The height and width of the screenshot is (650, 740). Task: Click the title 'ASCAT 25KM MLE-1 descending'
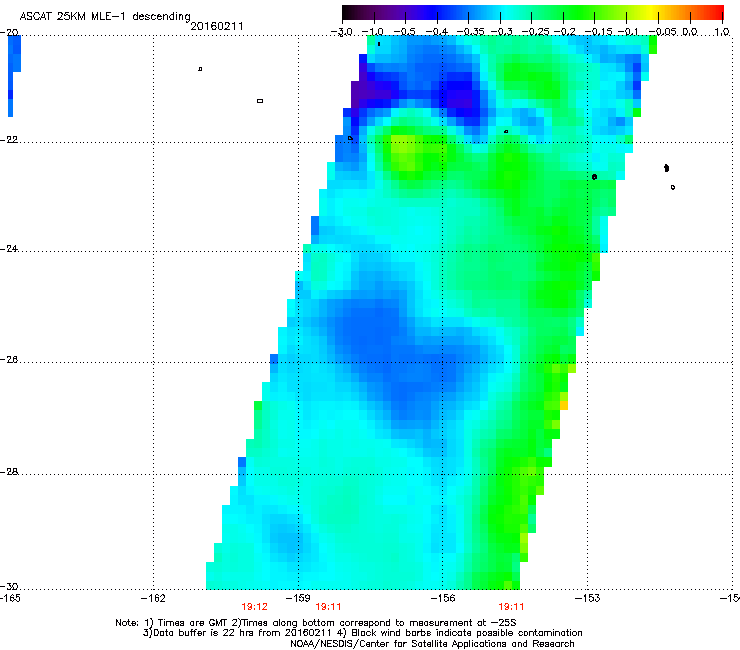[105, 16]
